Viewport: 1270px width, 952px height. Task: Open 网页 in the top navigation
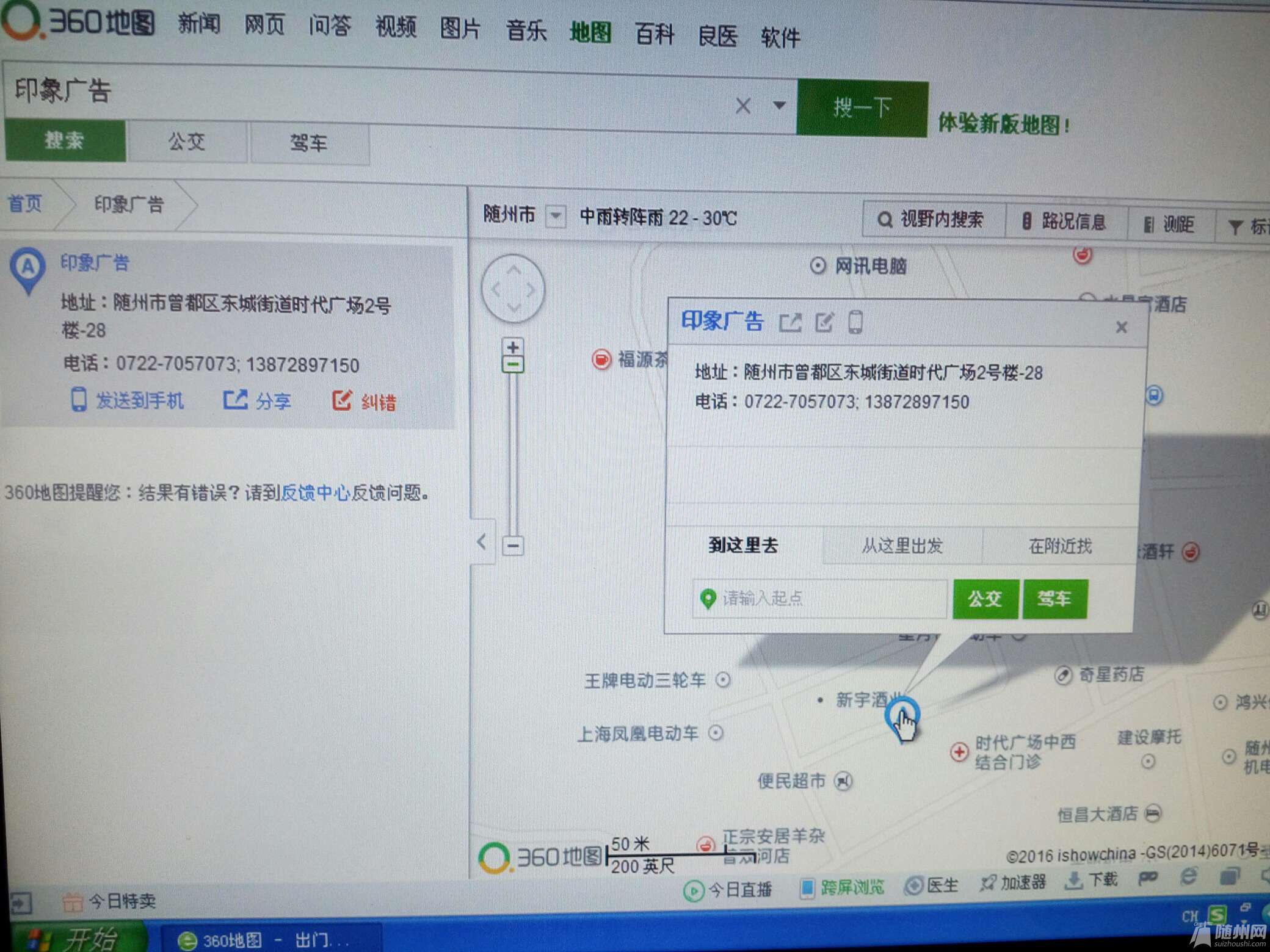264,26
